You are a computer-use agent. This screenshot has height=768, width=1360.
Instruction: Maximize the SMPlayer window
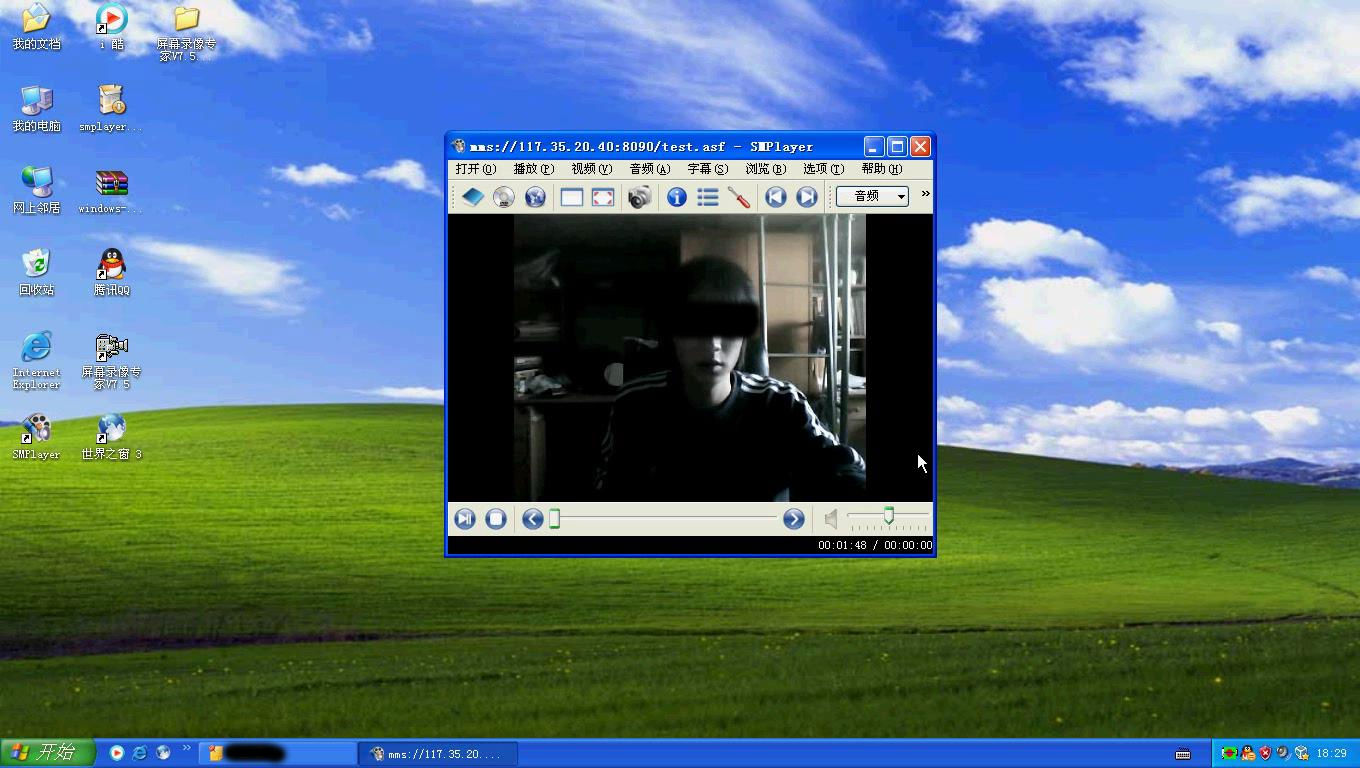tap(897, 146)
